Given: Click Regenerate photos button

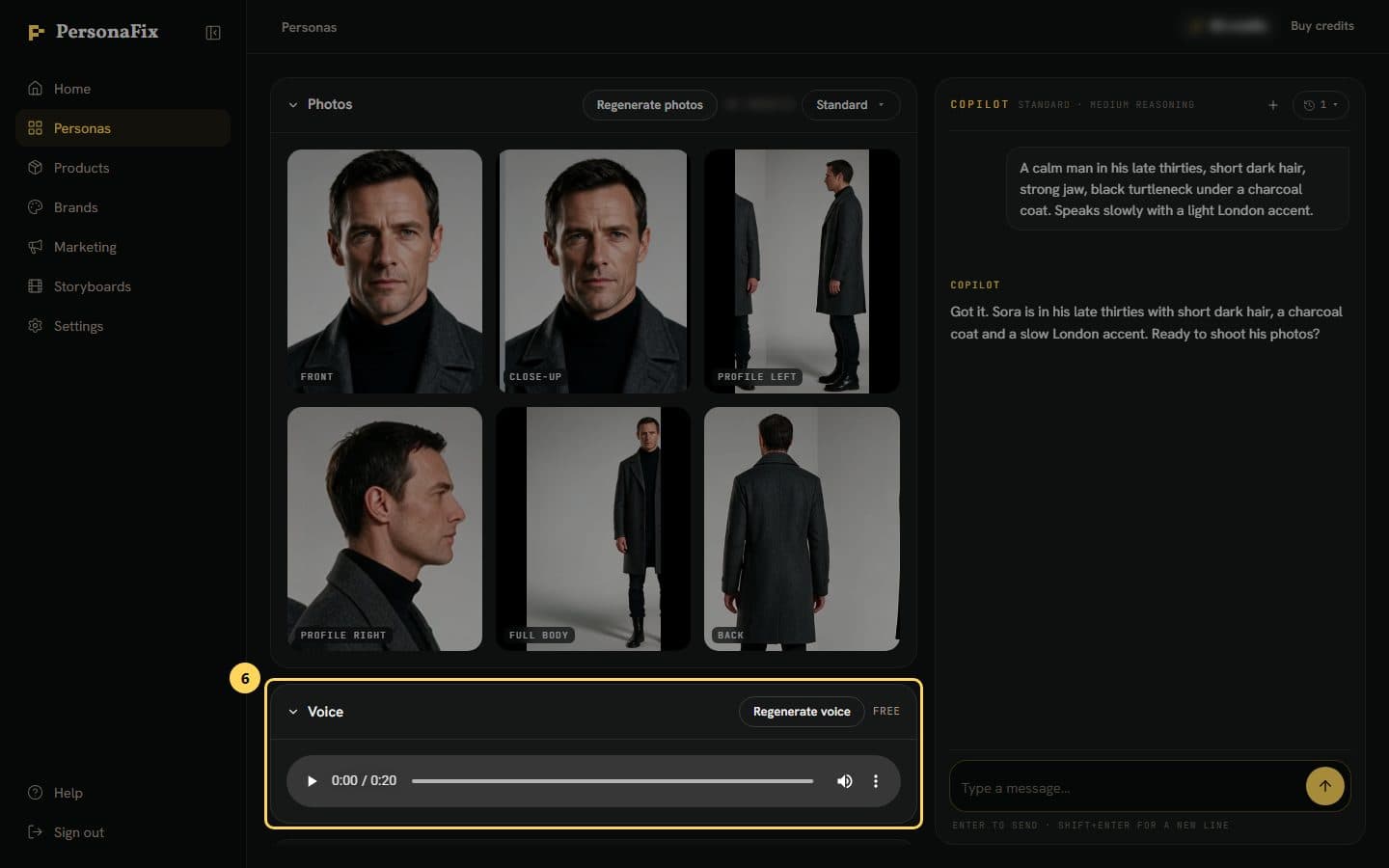Looking at the screenshot, I should (650, 105).
